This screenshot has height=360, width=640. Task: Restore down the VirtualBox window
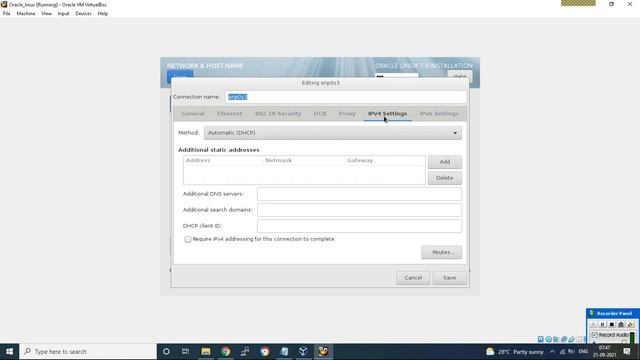pyautogui.click(x=611, y=4)
